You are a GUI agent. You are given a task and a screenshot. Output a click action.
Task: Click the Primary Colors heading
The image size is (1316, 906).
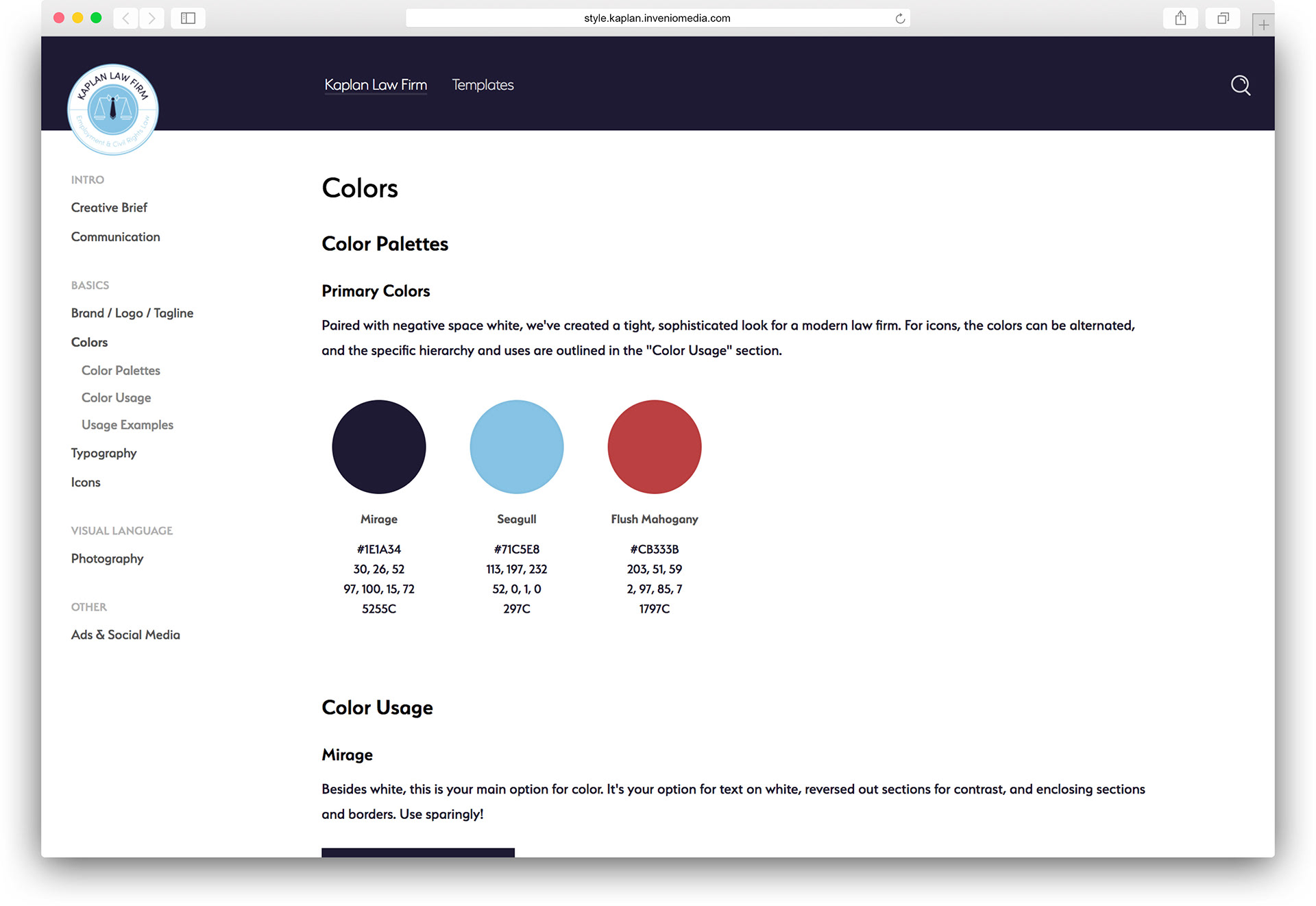(x=376, y=291)
